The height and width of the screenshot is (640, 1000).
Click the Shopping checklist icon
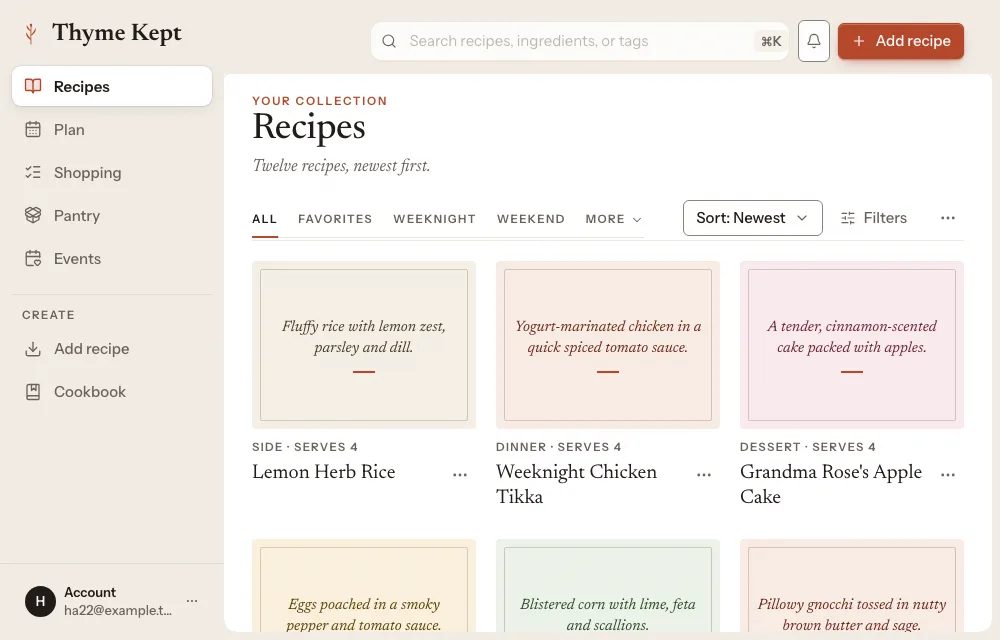click(33, 172)
